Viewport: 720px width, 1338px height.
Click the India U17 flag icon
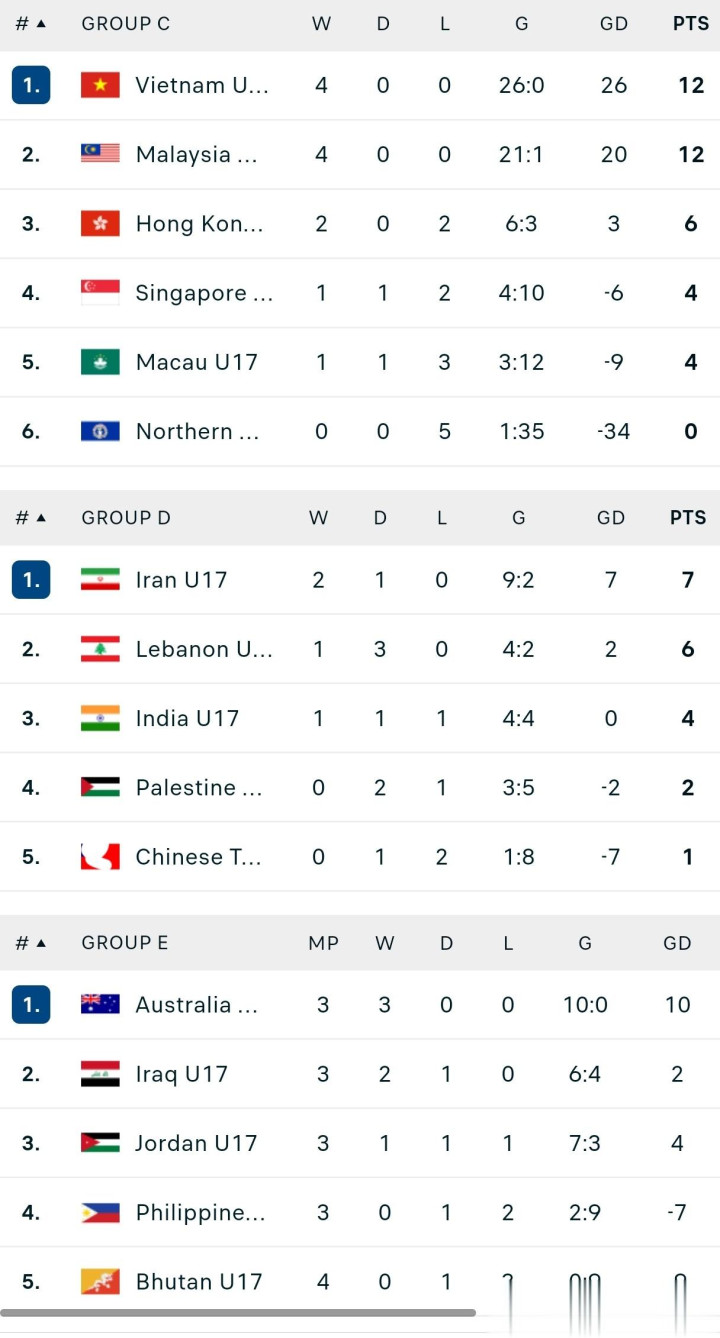[x=100, y=718]
